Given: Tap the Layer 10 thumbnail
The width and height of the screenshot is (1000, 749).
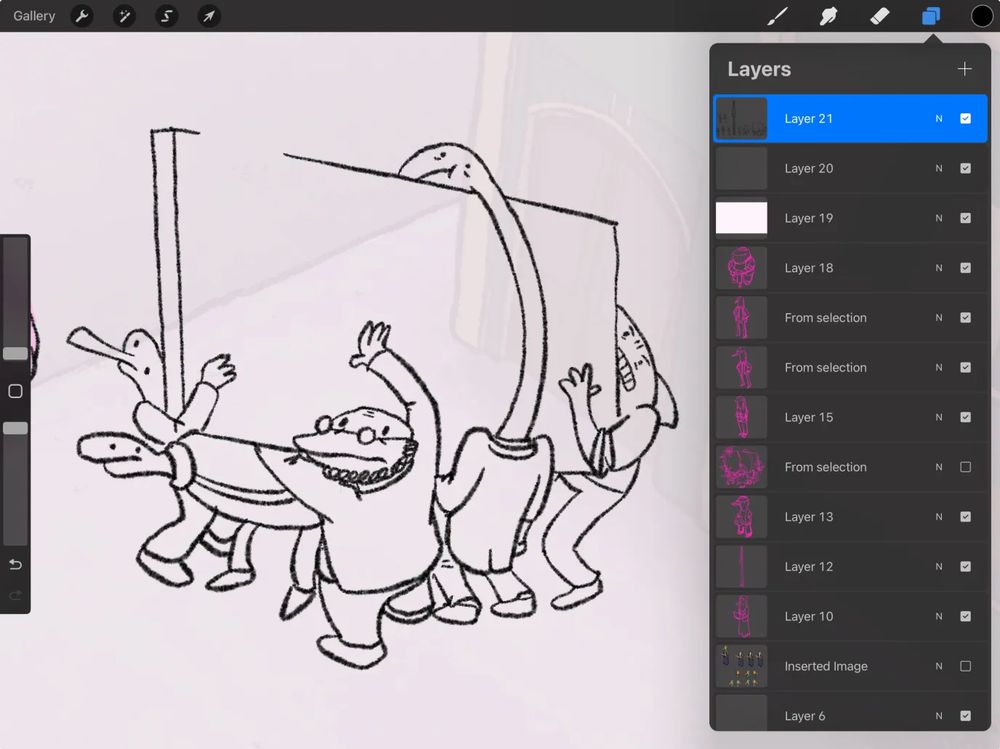Looking at the screenshot, I should 741,616.
